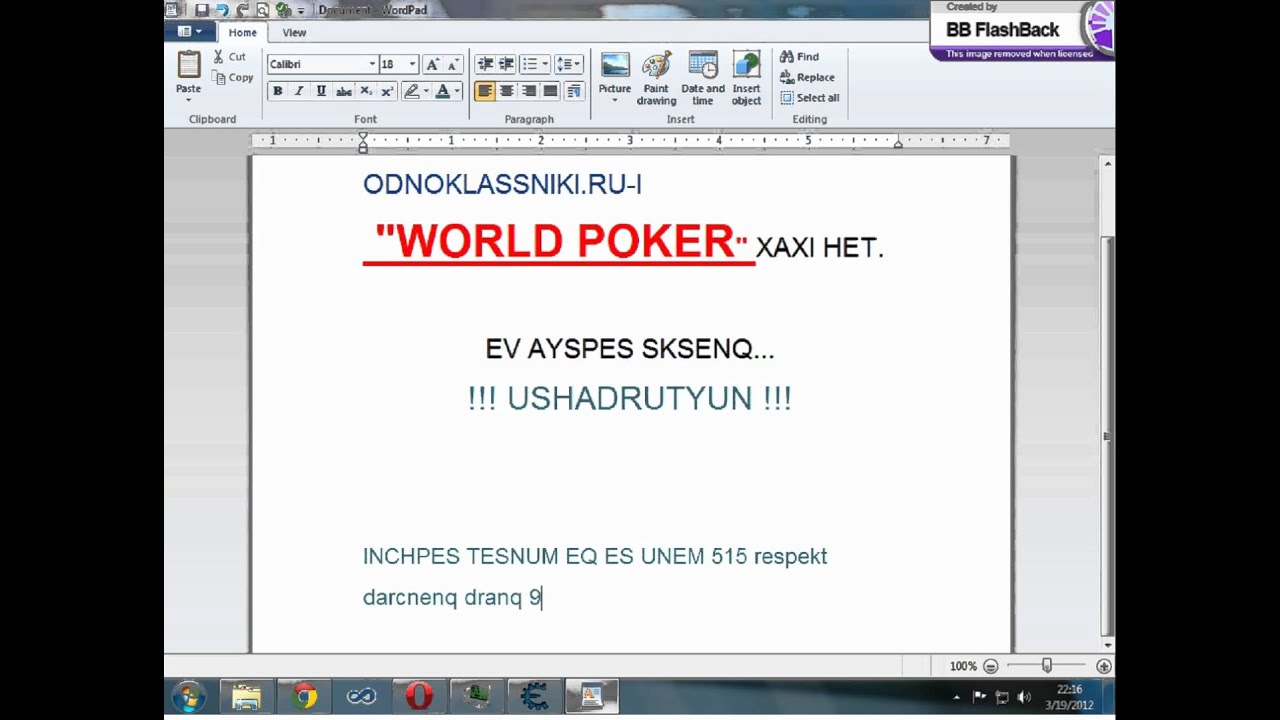Toggle Italic formatting
Image resolution: width=1280 pixels, height=720 pixels.
298,91
